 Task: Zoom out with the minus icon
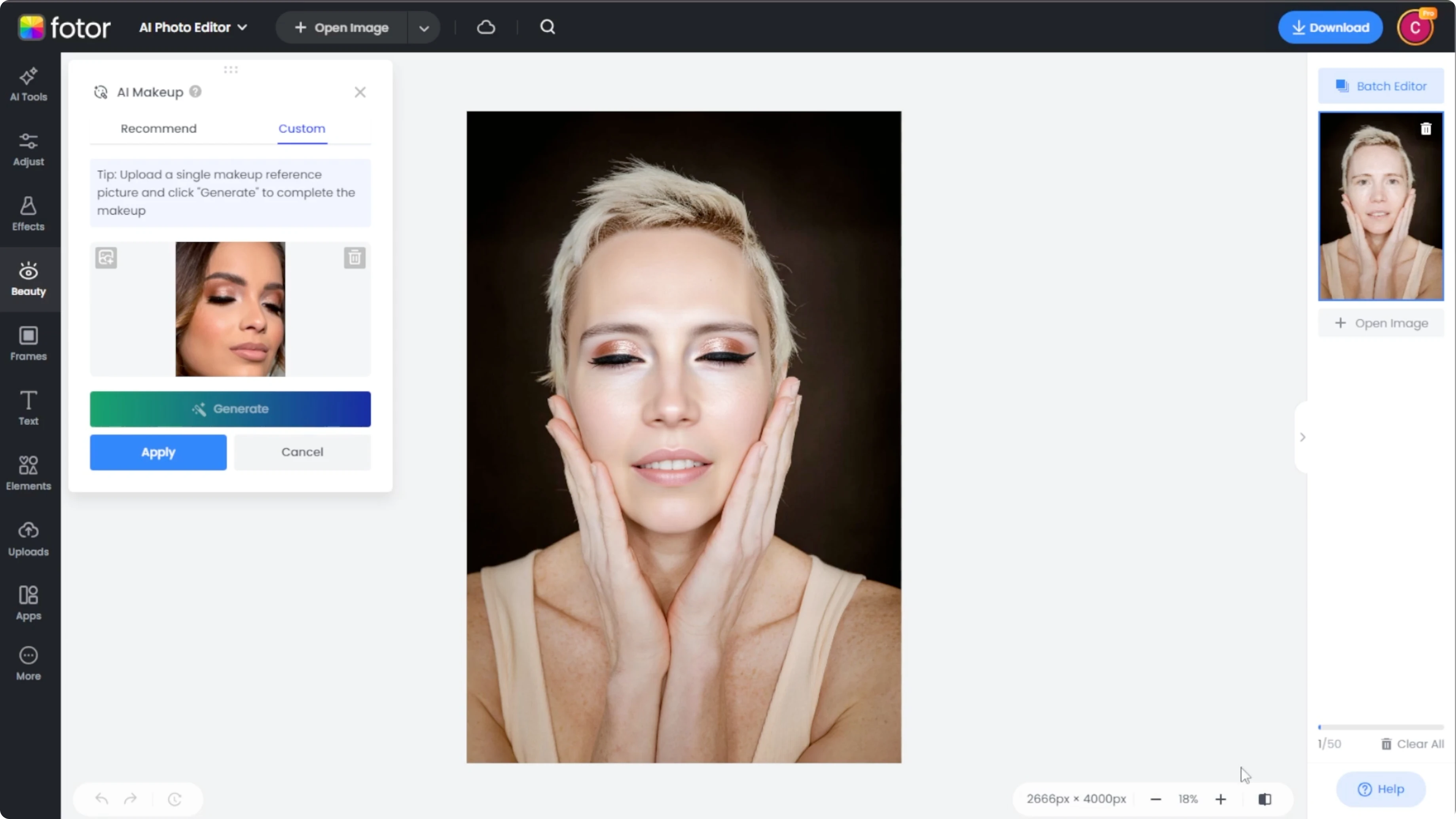1156,799
